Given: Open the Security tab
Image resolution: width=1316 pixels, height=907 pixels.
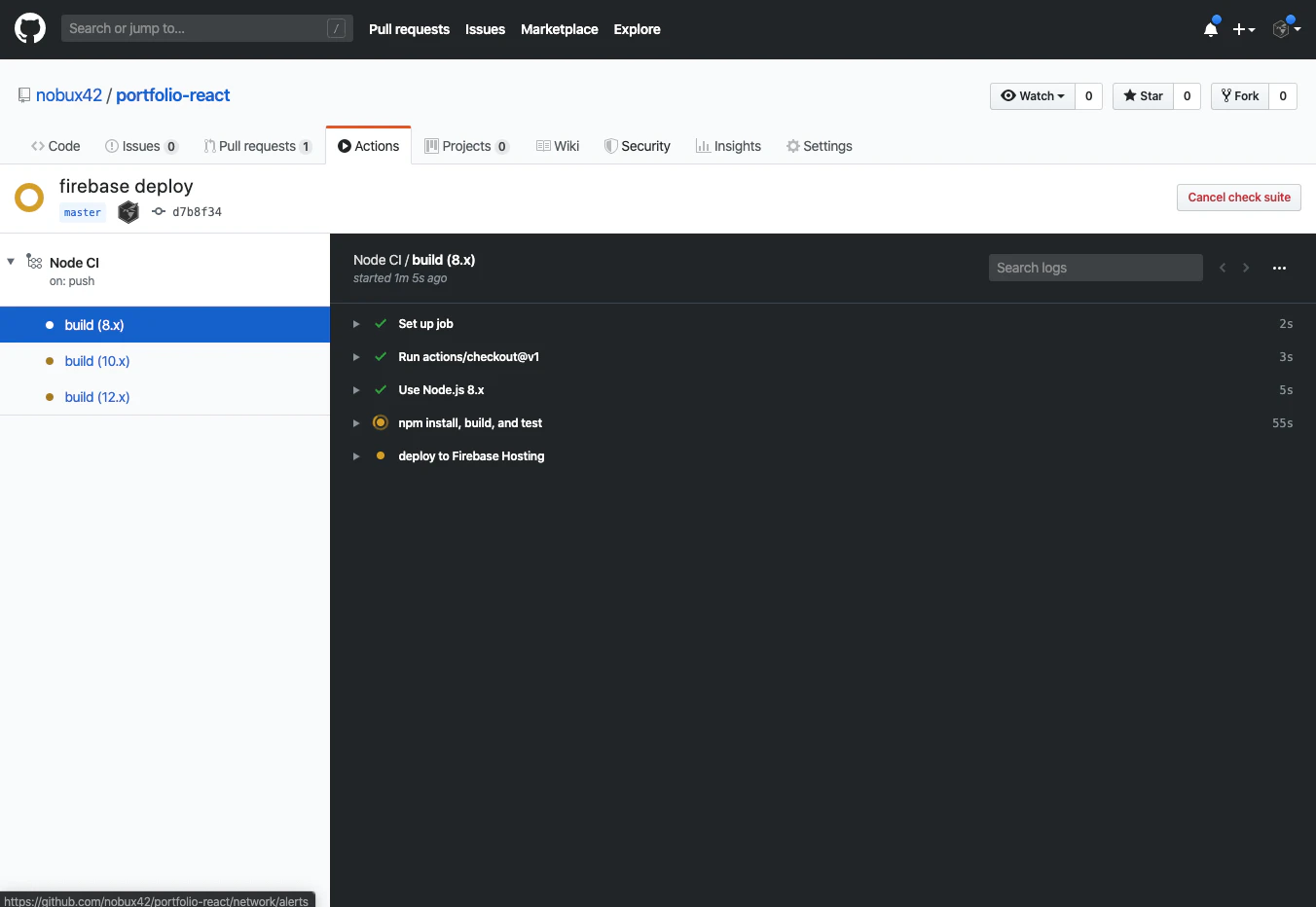Looking at the screenshot, I should (638, 146).
